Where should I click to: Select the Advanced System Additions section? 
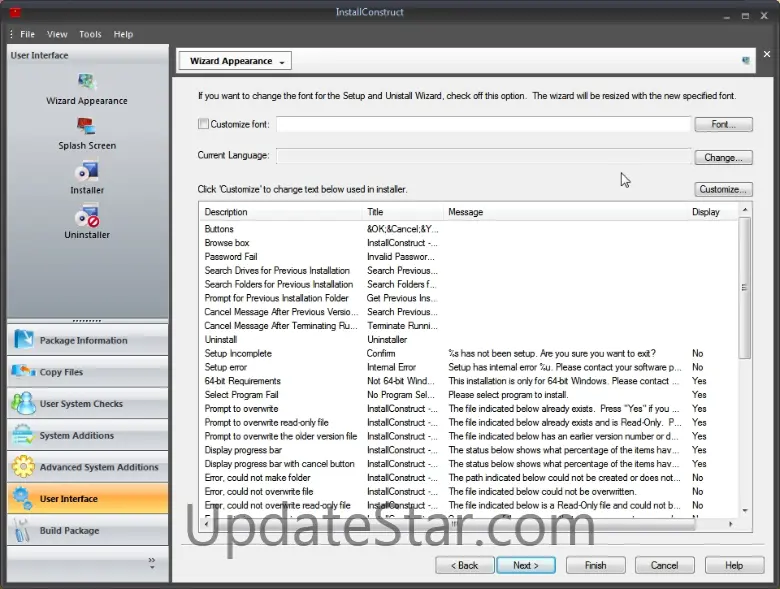[x=88, y=467]
